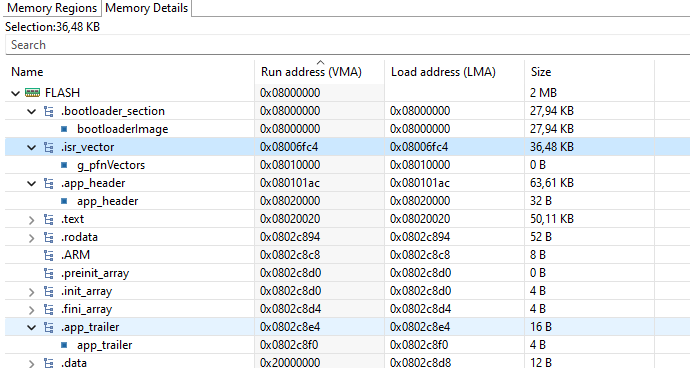
Task: Expand the .fini_array section
Action: 31,310
